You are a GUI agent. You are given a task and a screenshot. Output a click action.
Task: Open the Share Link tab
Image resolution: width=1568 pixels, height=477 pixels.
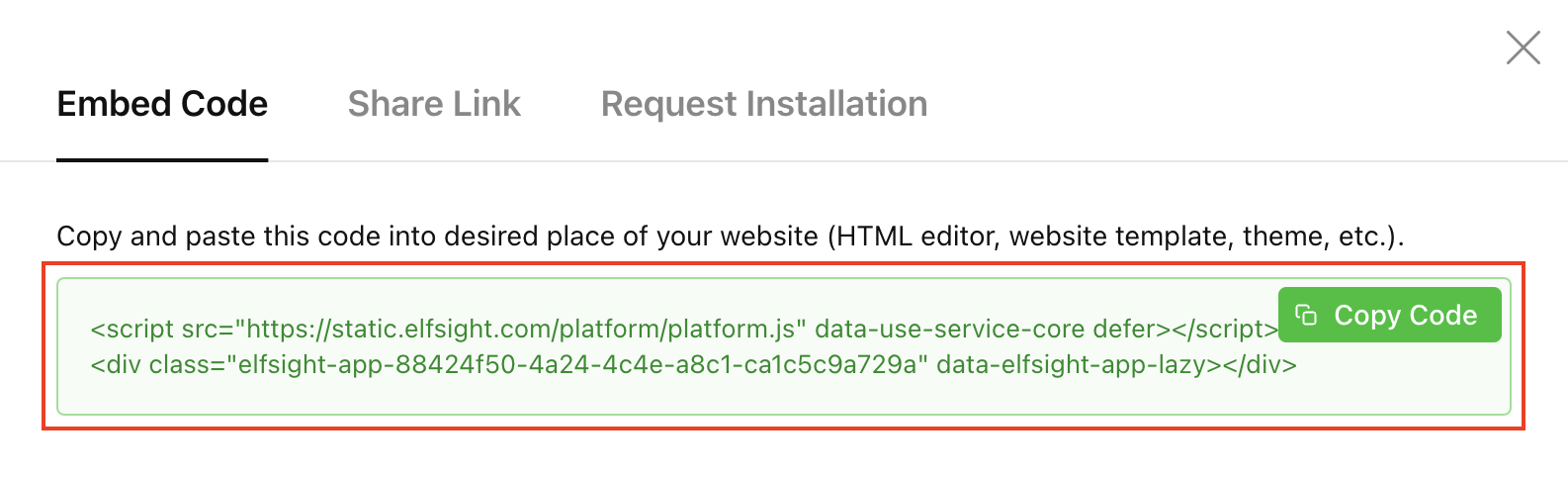click(x=434, y=104)
